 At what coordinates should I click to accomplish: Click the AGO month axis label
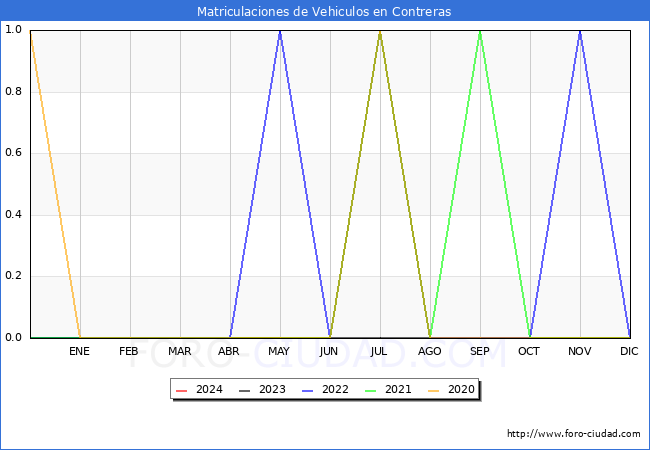coord(429,351)
